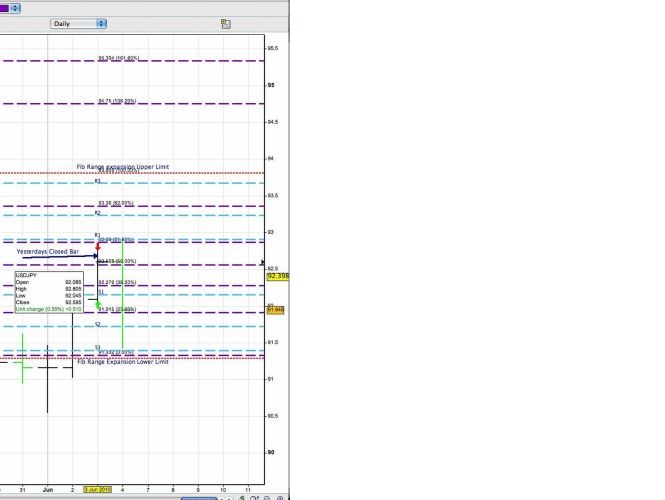Click the Yesterdays Closed Bar annotation
The height and width of the screenshot is (500, 665).
(48, 252)
